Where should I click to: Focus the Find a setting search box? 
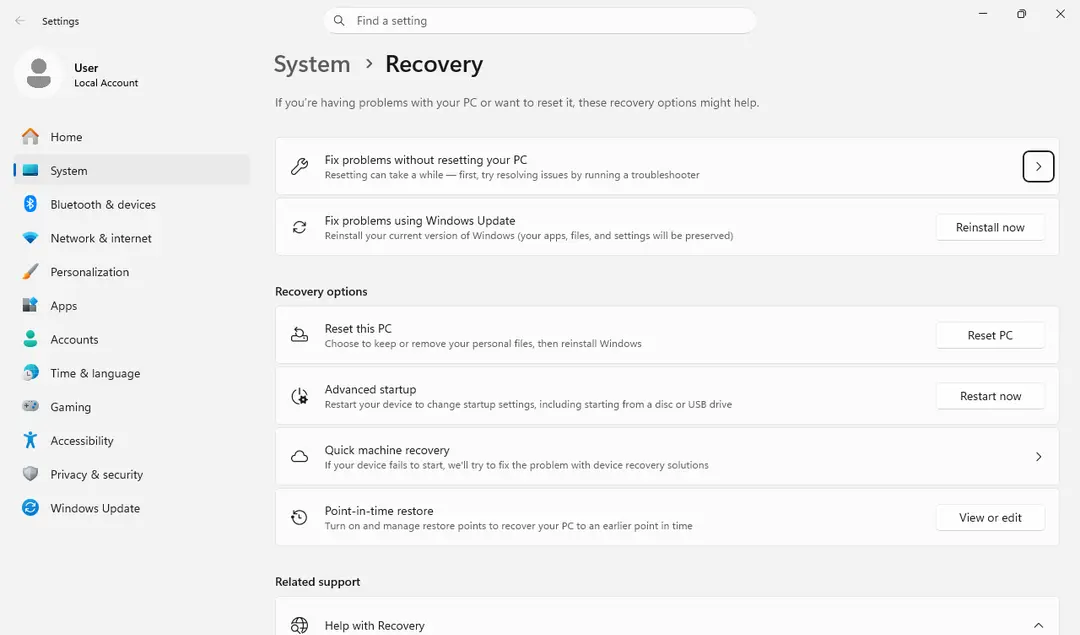tap(539, 21)
